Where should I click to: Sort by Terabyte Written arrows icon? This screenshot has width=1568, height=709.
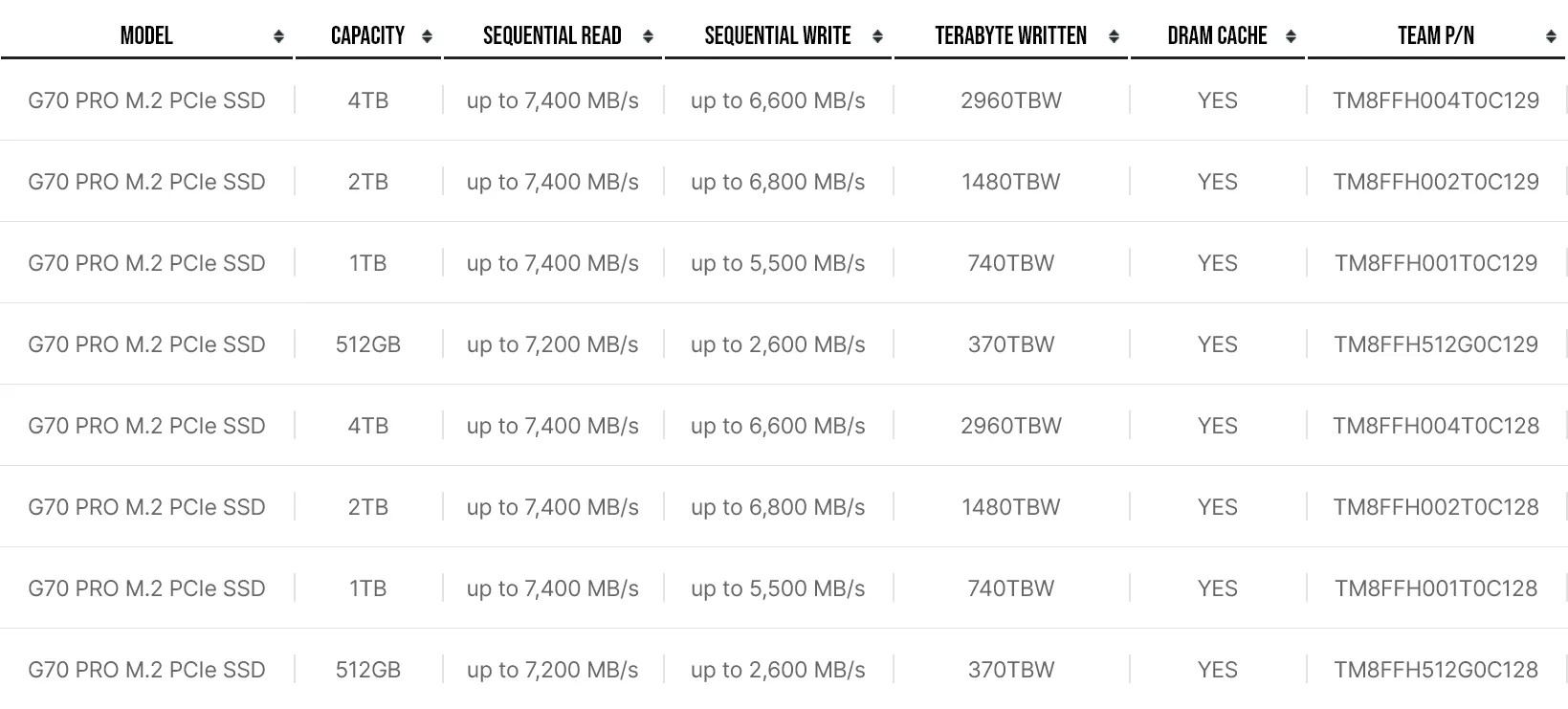tap(1114, 36)
